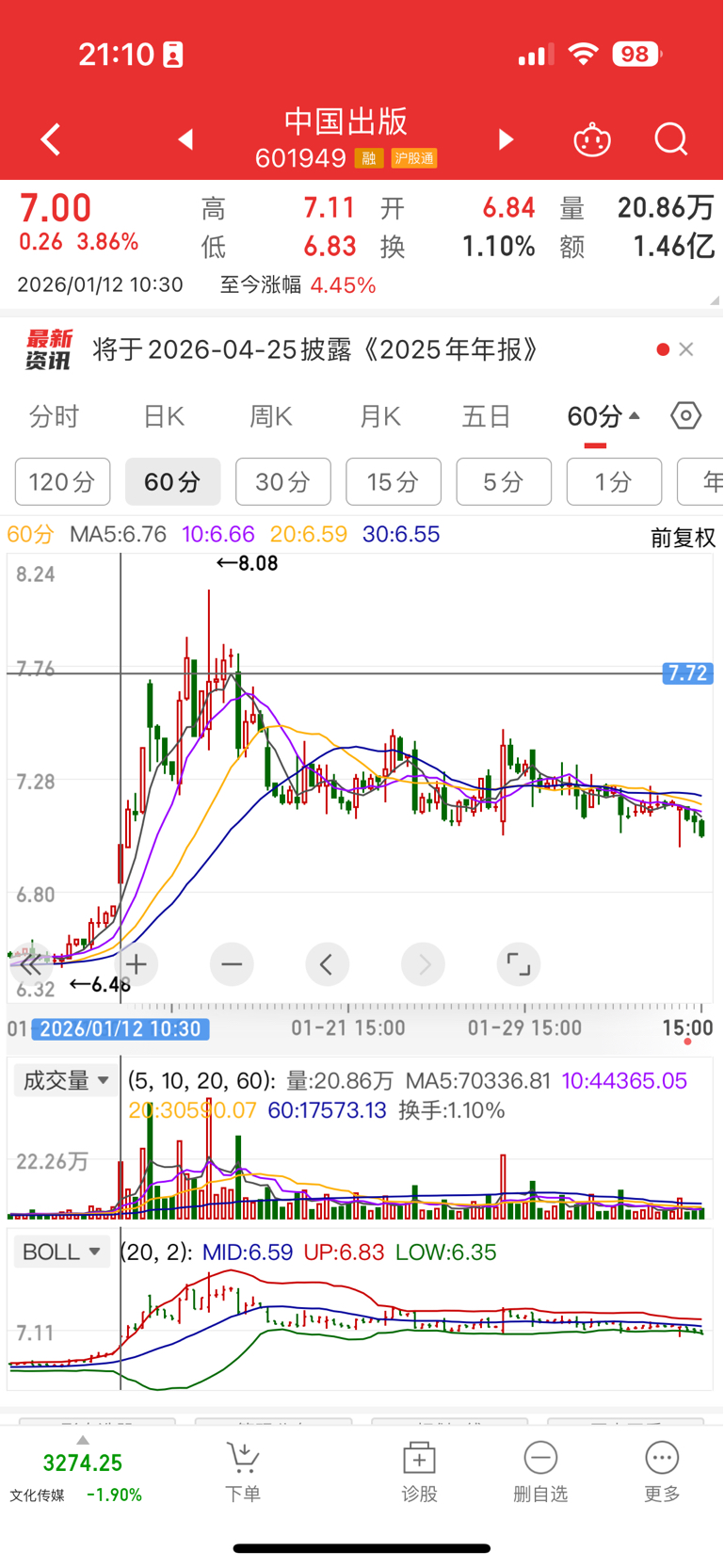Switch to 月K tab
Image resolution: width=724 pixels, height=1568 pixels.
point(380,416)
